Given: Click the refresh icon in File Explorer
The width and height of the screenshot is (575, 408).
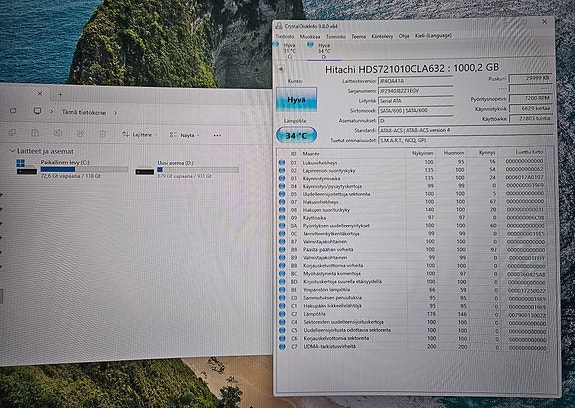Looking at the screenshot, I should pos(13,111).
